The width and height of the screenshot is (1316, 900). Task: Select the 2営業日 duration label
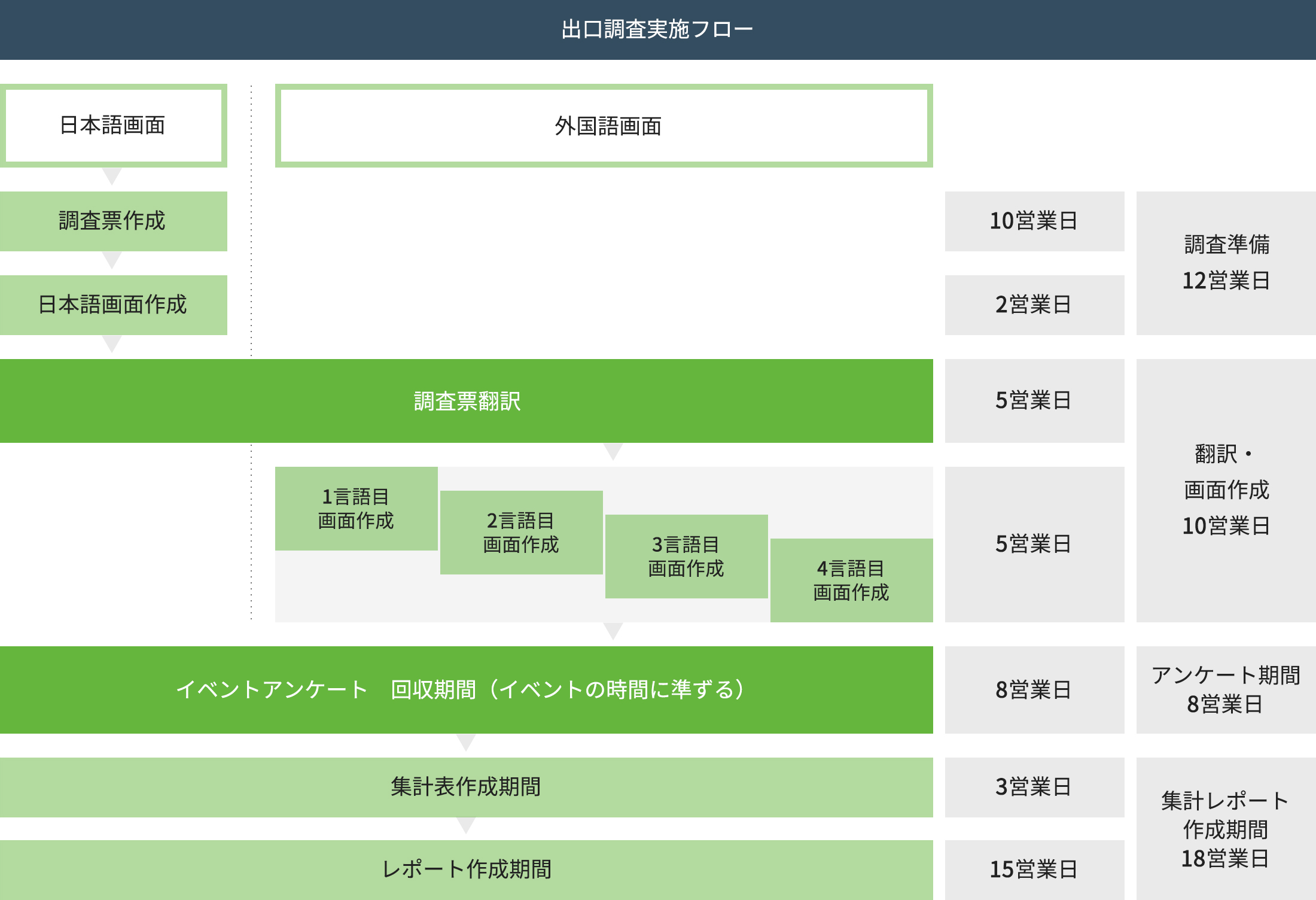(1034, 305)
